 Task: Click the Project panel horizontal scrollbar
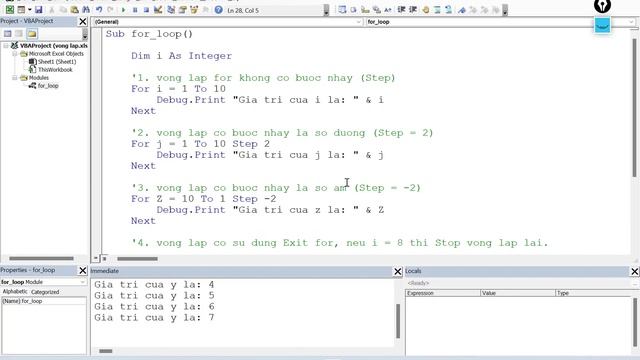click(41, 258)
